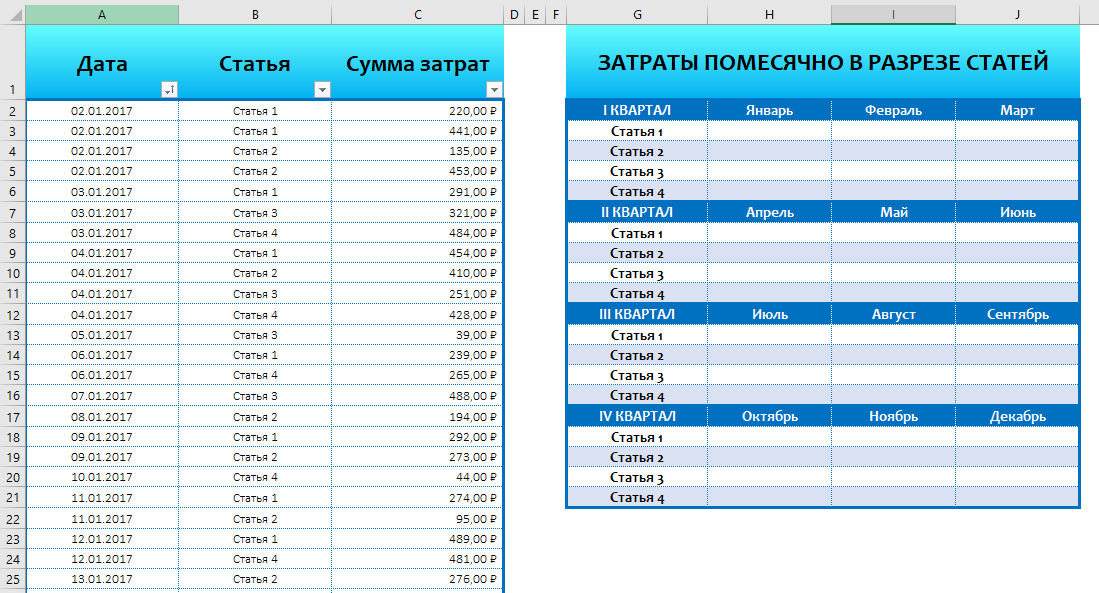
Task: Select the cell showing 220,00 ₽
Action: click(x=417, y=110)
